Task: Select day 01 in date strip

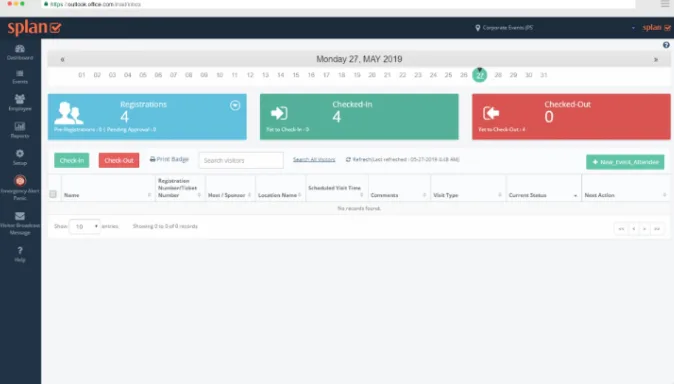Action: (x=82, y=75)
